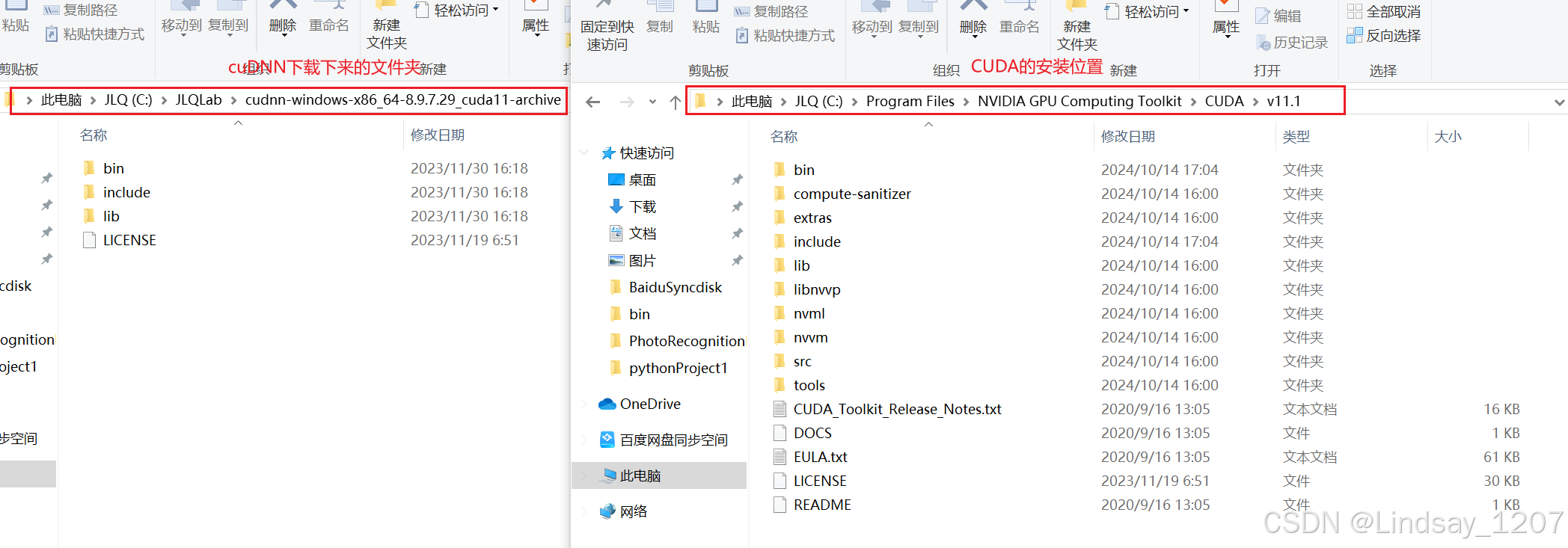1568x548 pixels.
Task: Open PhotoRecognition in navigation pane
Action: click(x=686, y=342)
